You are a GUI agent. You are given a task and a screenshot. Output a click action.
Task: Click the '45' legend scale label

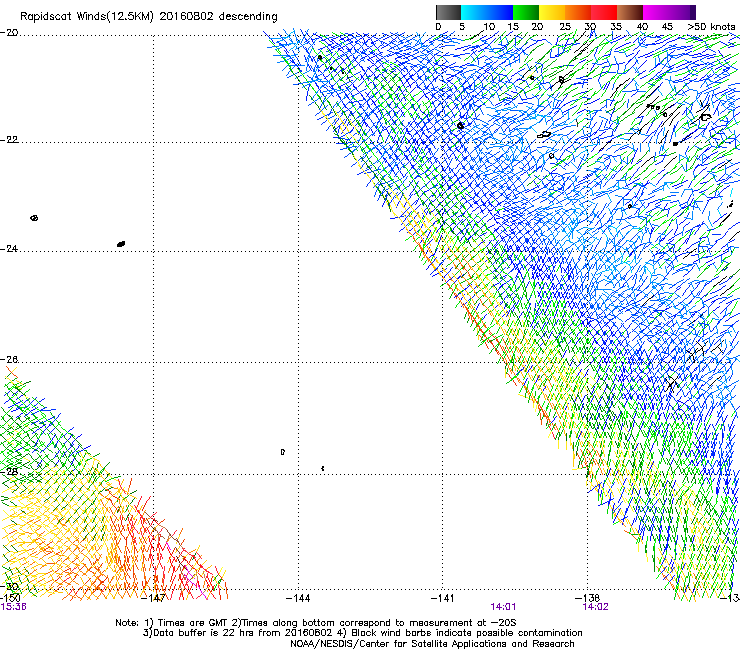coord(667,27)
